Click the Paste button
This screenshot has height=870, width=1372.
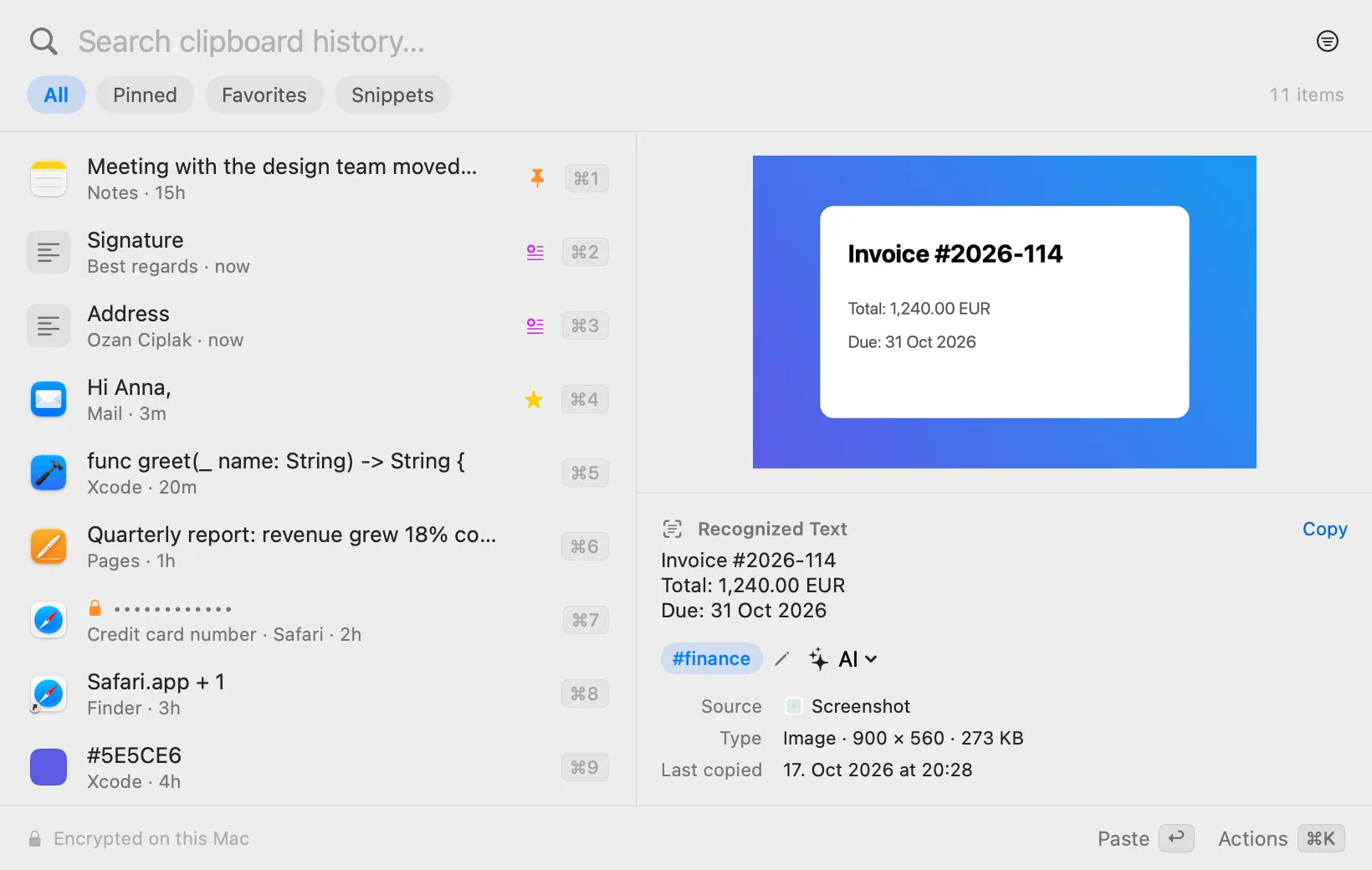[1145, 838]
